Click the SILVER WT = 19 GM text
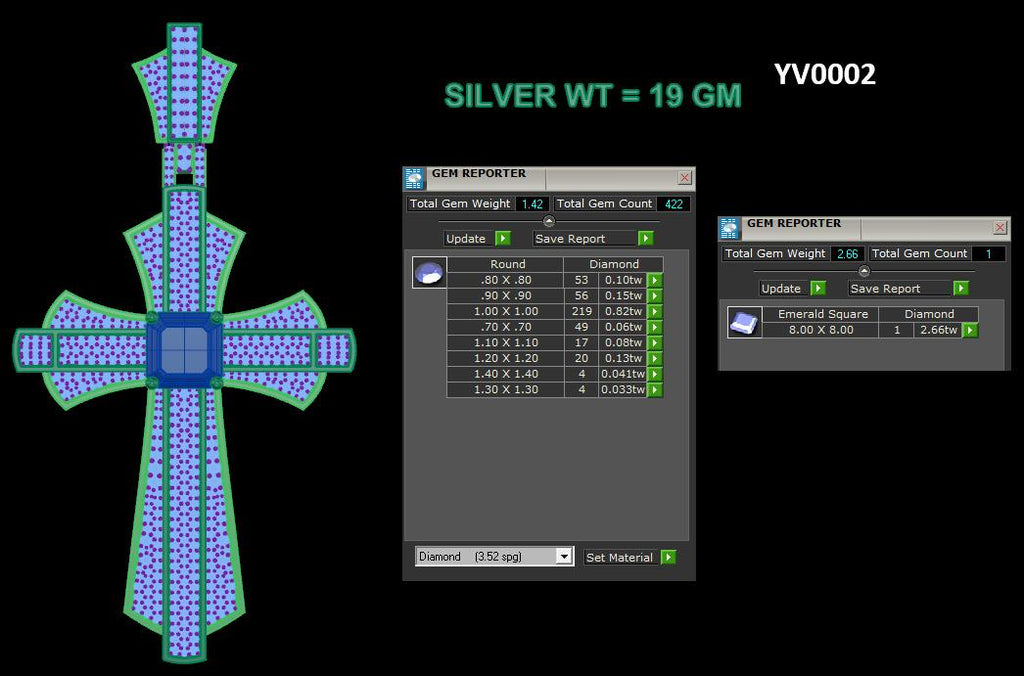Image resolution: width=1024 pixels, height=676 pixels. coord(593,96)
